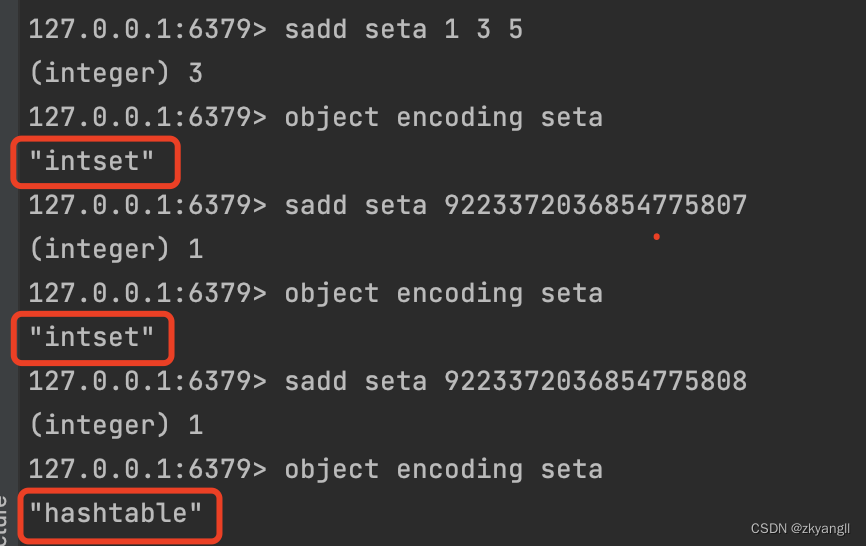
Task: Click "sadd" in the 9223372036854775808 command
Action: point(316,381)
